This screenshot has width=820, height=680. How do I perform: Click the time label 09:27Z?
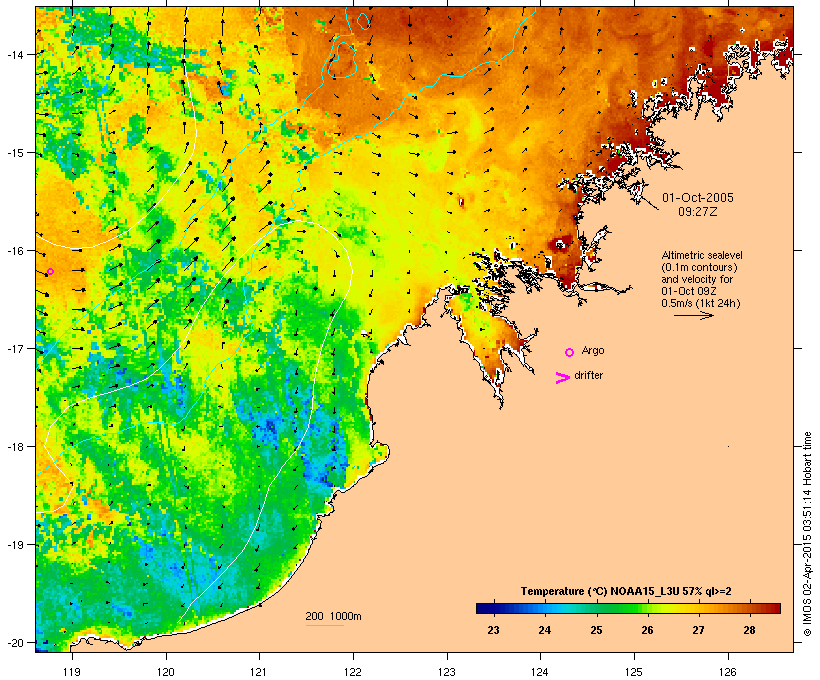(698, 212)
